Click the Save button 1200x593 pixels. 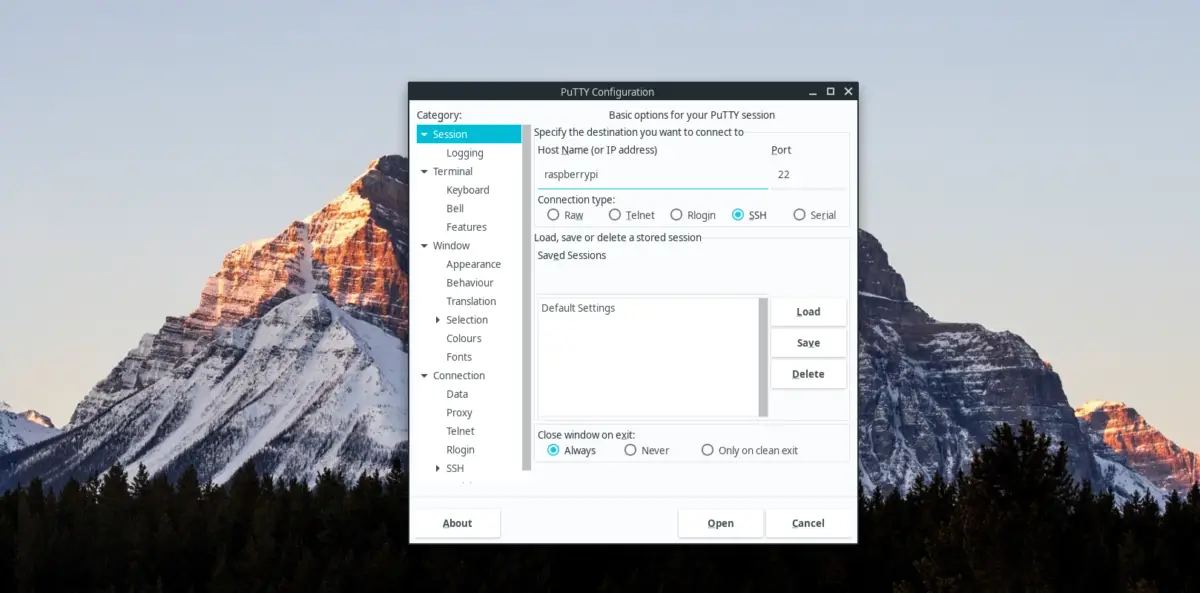pos(808,343)
